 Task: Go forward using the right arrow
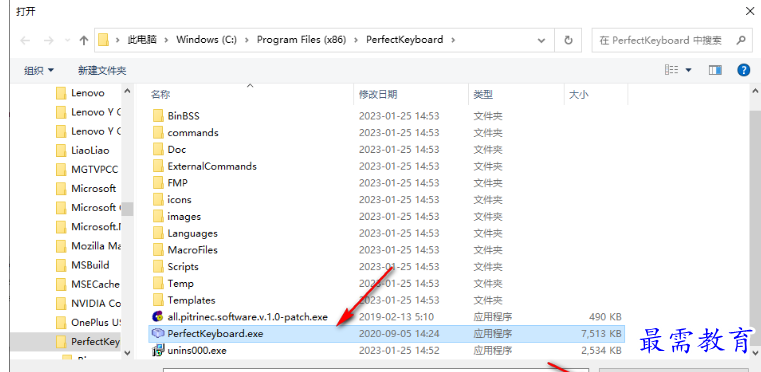point(49,41)
